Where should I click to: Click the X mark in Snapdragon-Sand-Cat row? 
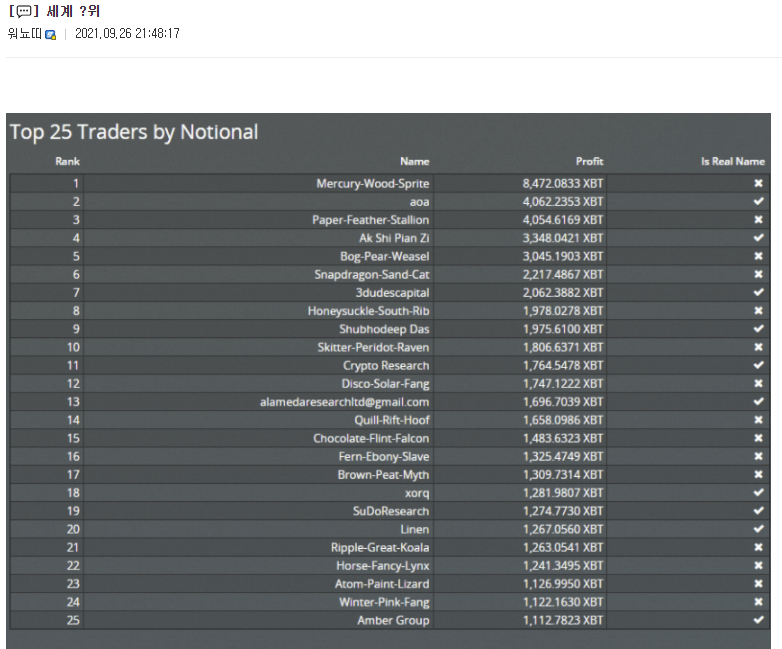point(758,274)
